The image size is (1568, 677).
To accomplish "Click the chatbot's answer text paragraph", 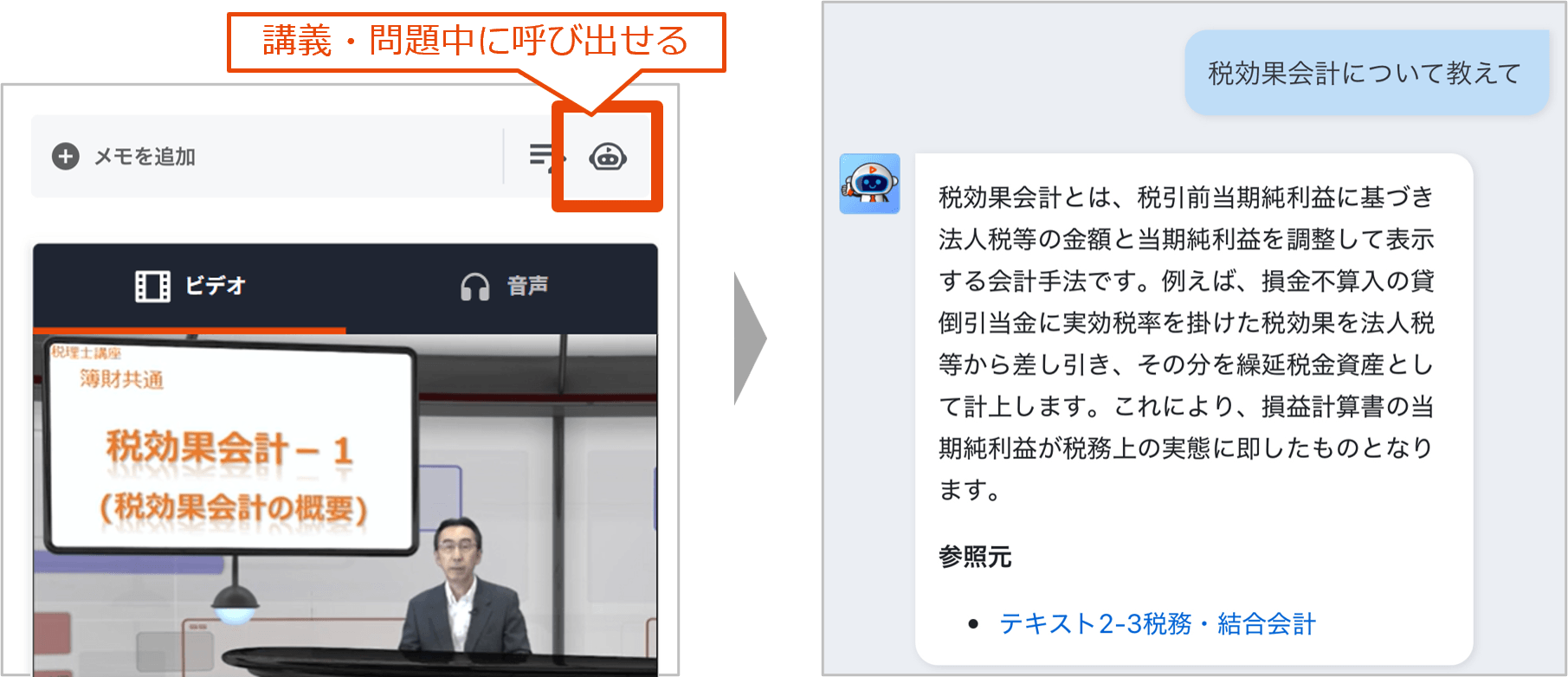I will pyautogui.click(x=1185, y=343).
